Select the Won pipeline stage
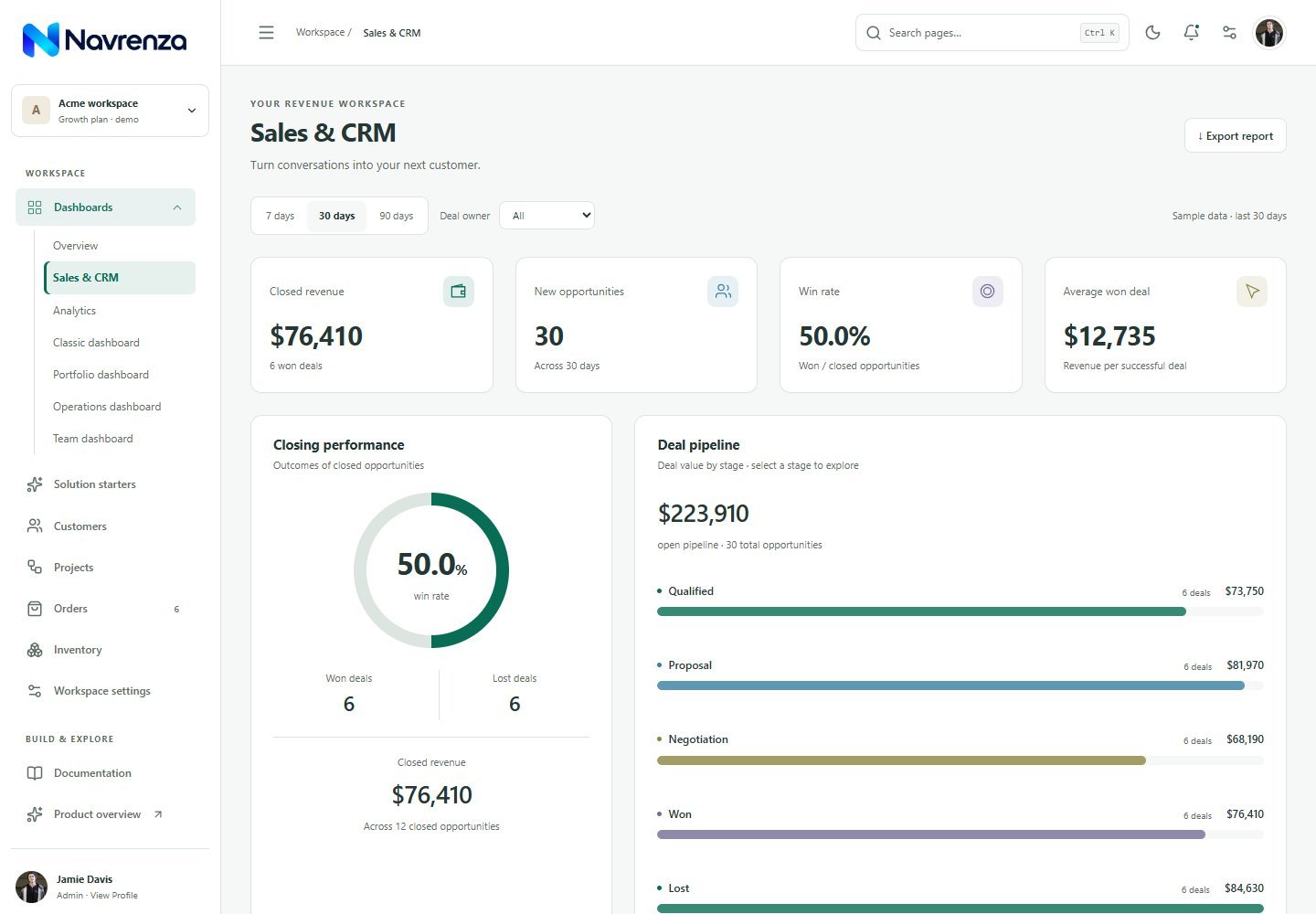Image resolution: width=1316 pixels, height=914 pixels. (x=960, y=824)
